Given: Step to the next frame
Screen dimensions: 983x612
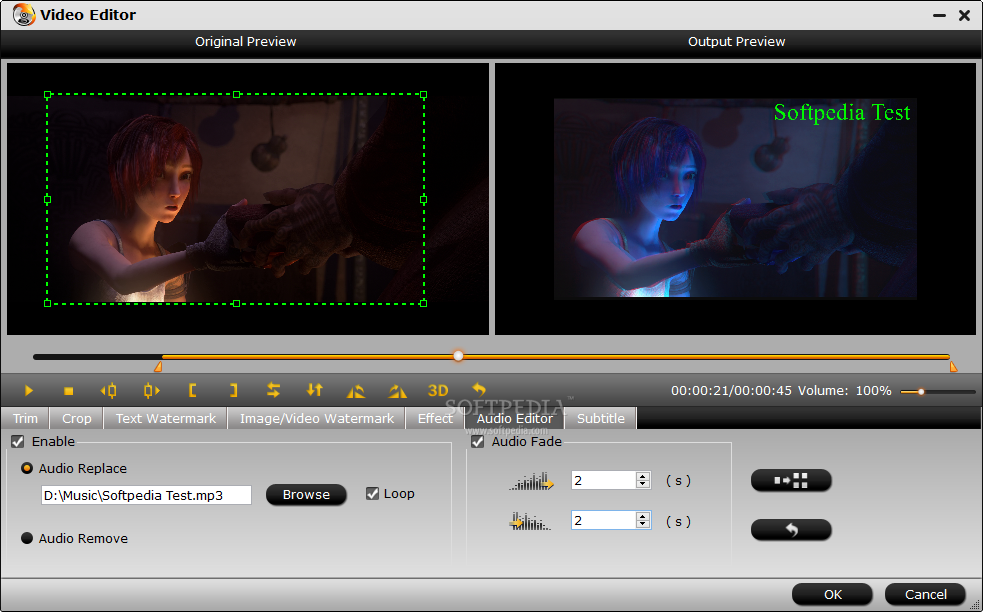Looking at the screenshot, I should point(151,391).
